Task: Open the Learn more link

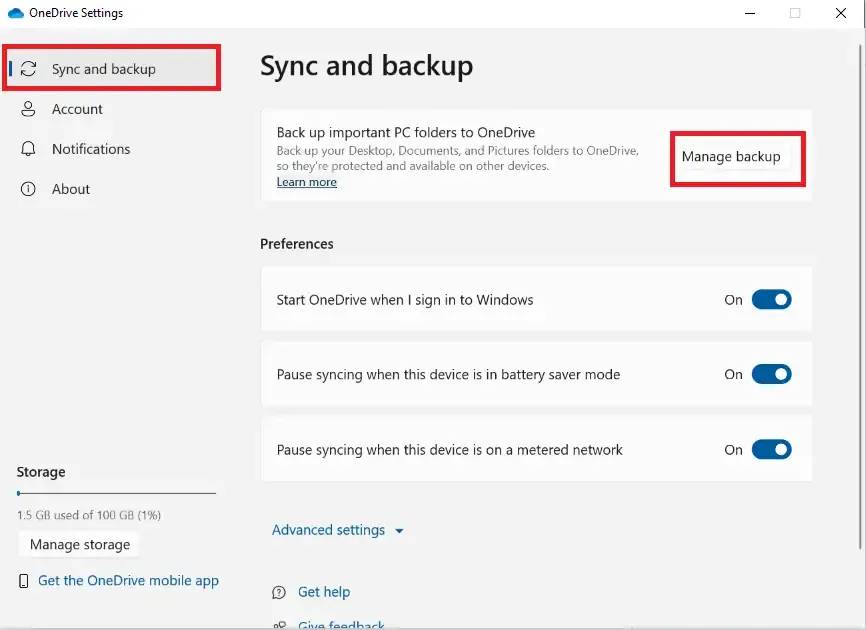Action: tap(306, 182)
